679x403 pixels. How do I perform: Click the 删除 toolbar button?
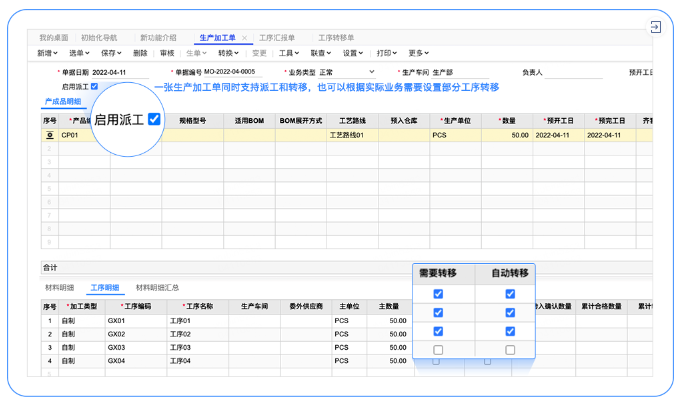pos(140,53)
